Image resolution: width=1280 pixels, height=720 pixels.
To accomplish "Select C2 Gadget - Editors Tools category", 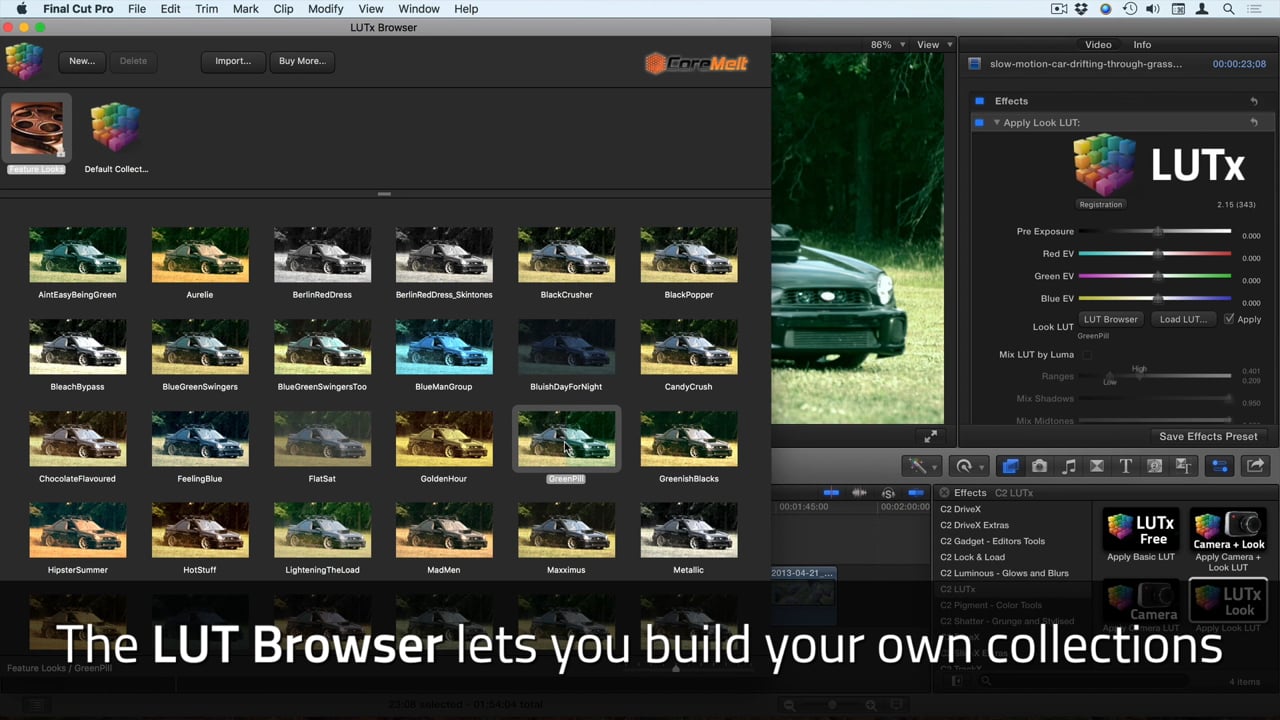I will tap(992, 541).
